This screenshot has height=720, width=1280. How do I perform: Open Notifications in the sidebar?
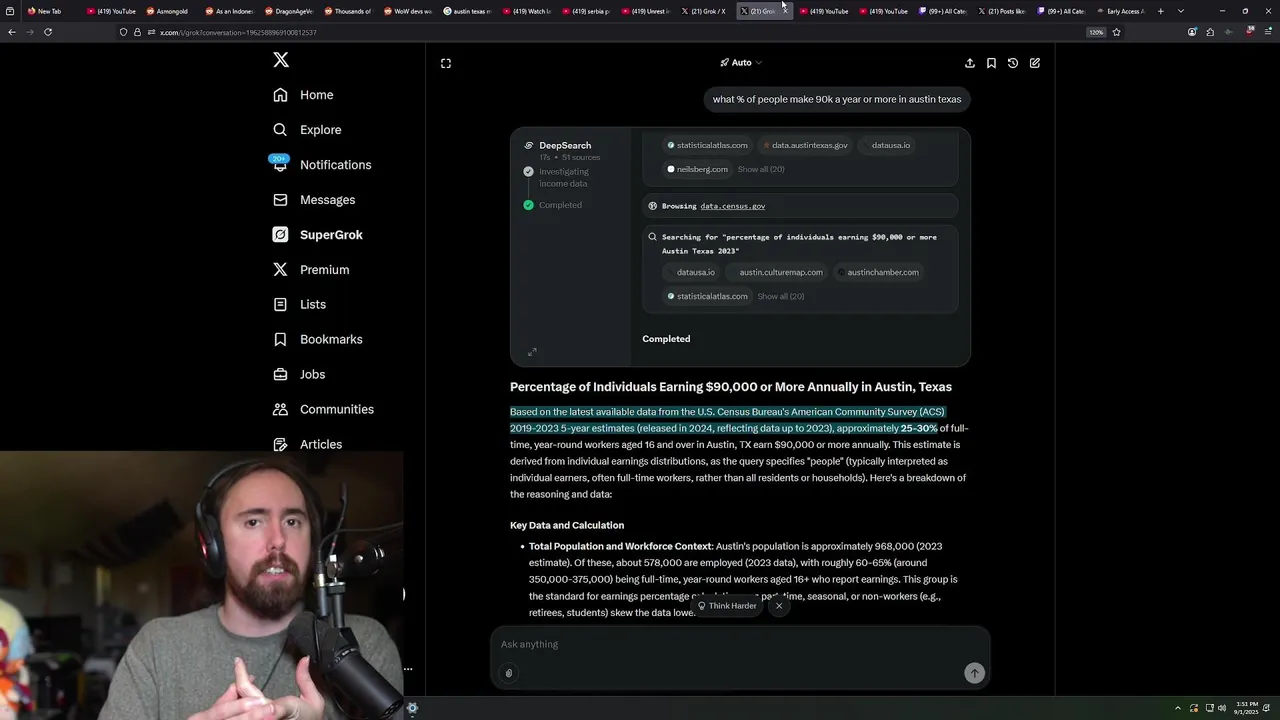point(321,165)
